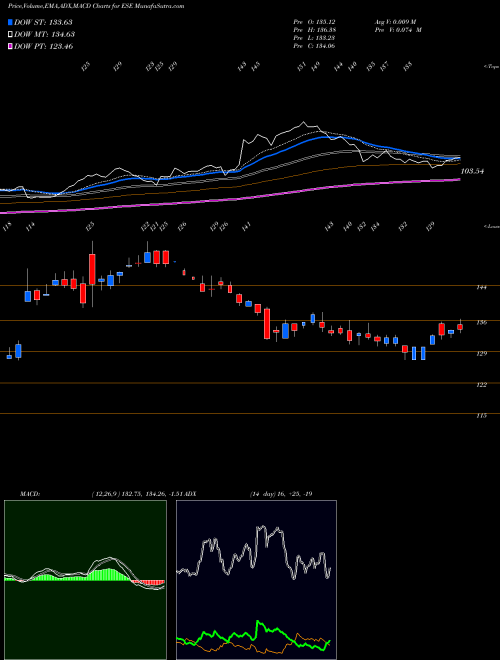The width and height of the screenshot is (500, 660).
Task: Click the 144 price axis label
Action: (x=482, y=287)
